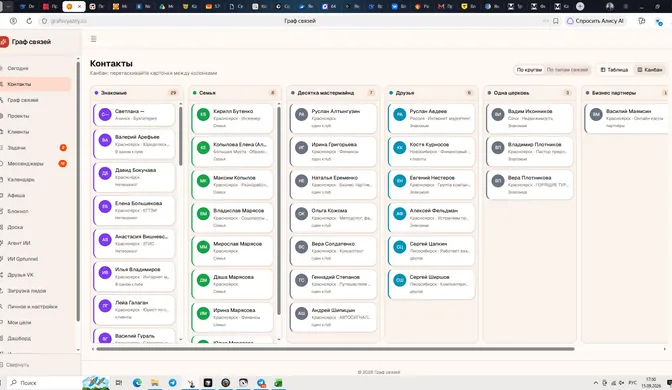Click the hamburger menu icon above Контакты

click(93, 39)
